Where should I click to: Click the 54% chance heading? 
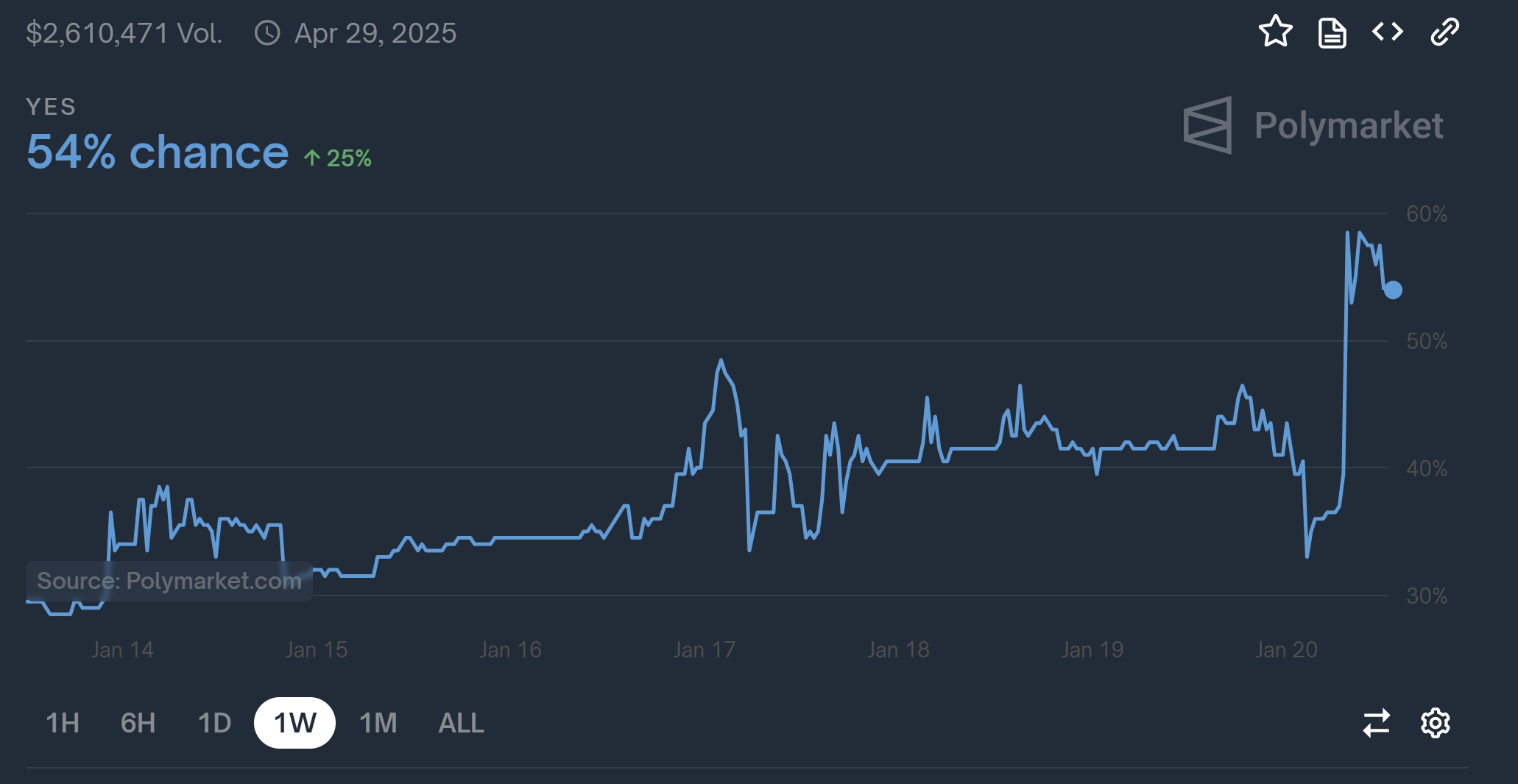[x=157, y=152]
